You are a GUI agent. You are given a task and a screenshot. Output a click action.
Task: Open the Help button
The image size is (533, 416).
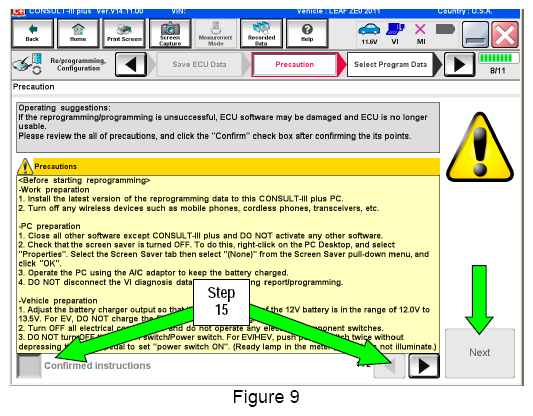pyautogui.click(x=307, y=33)
